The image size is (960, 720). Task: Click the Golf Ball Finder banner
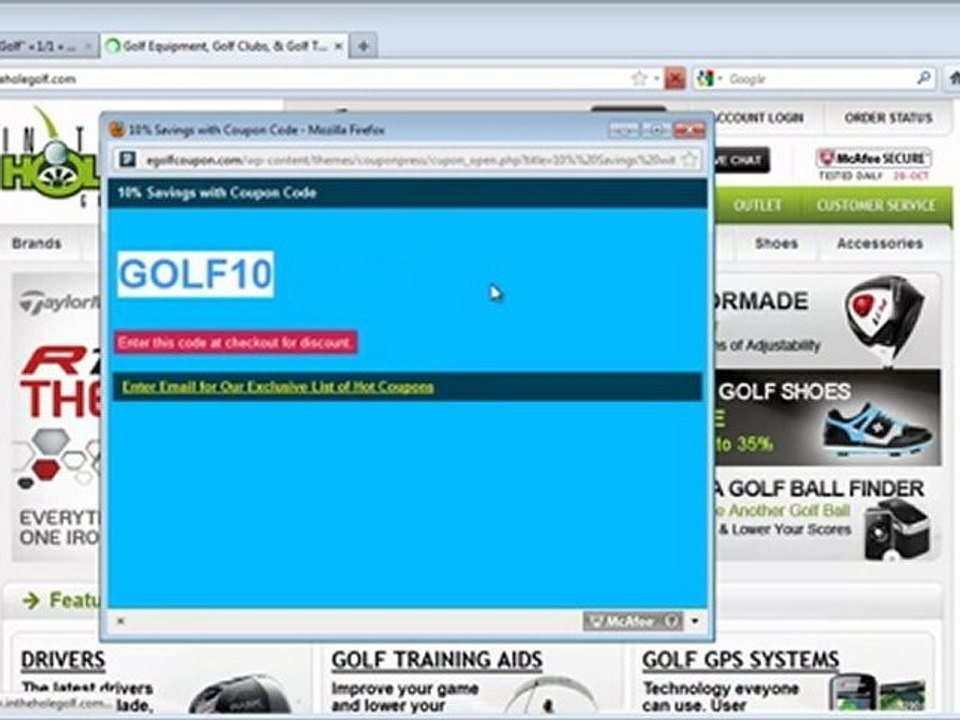(x=828, y=516)
